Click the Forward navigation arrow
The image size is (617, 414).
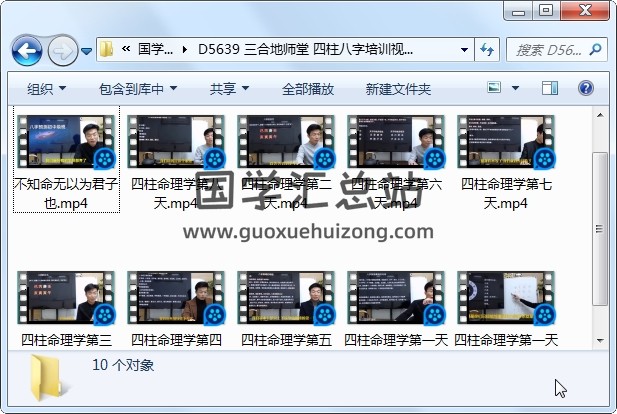(62, 49)
